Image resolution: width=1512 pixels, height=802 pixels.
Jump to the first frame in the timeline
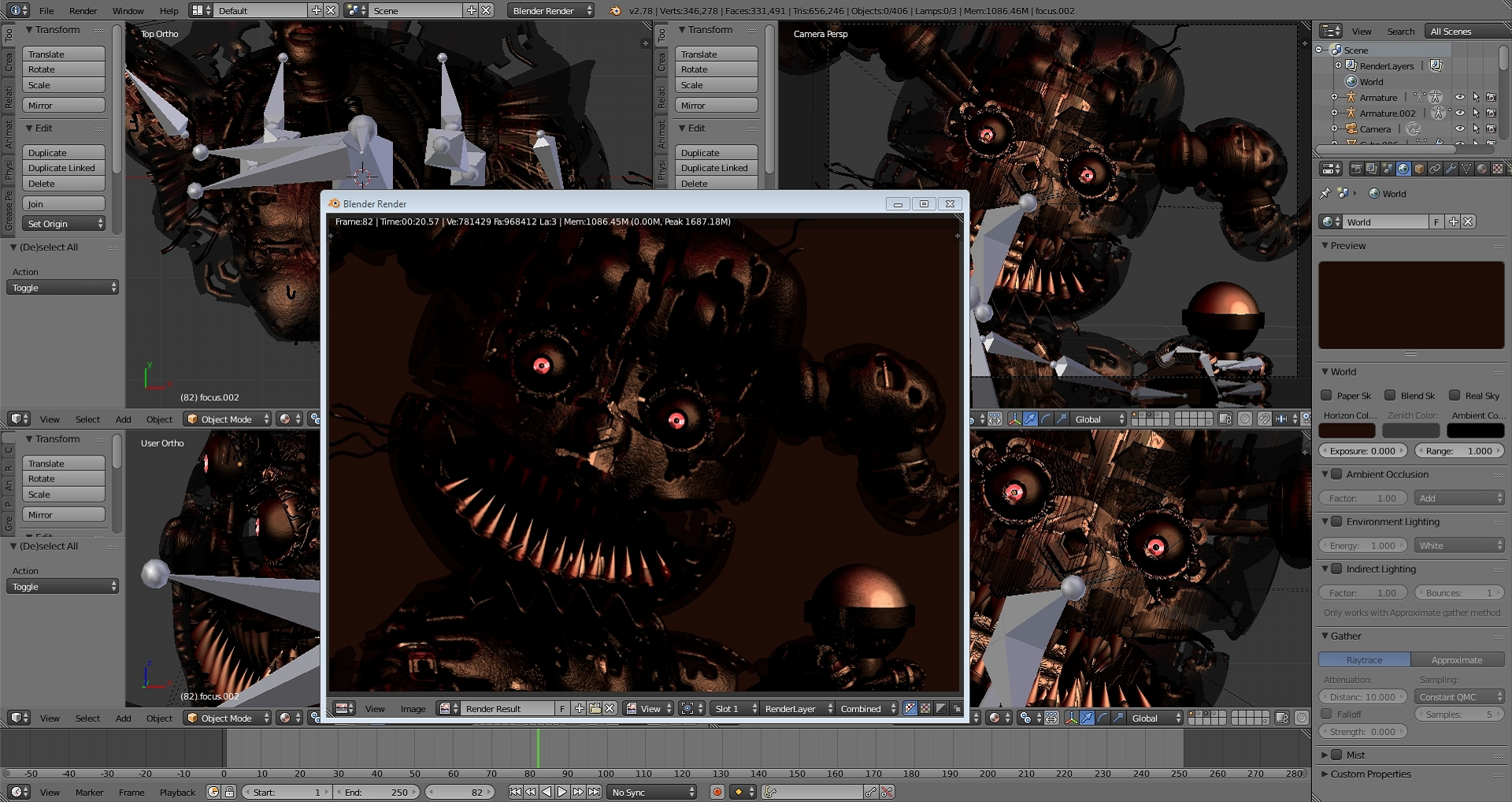515,792
